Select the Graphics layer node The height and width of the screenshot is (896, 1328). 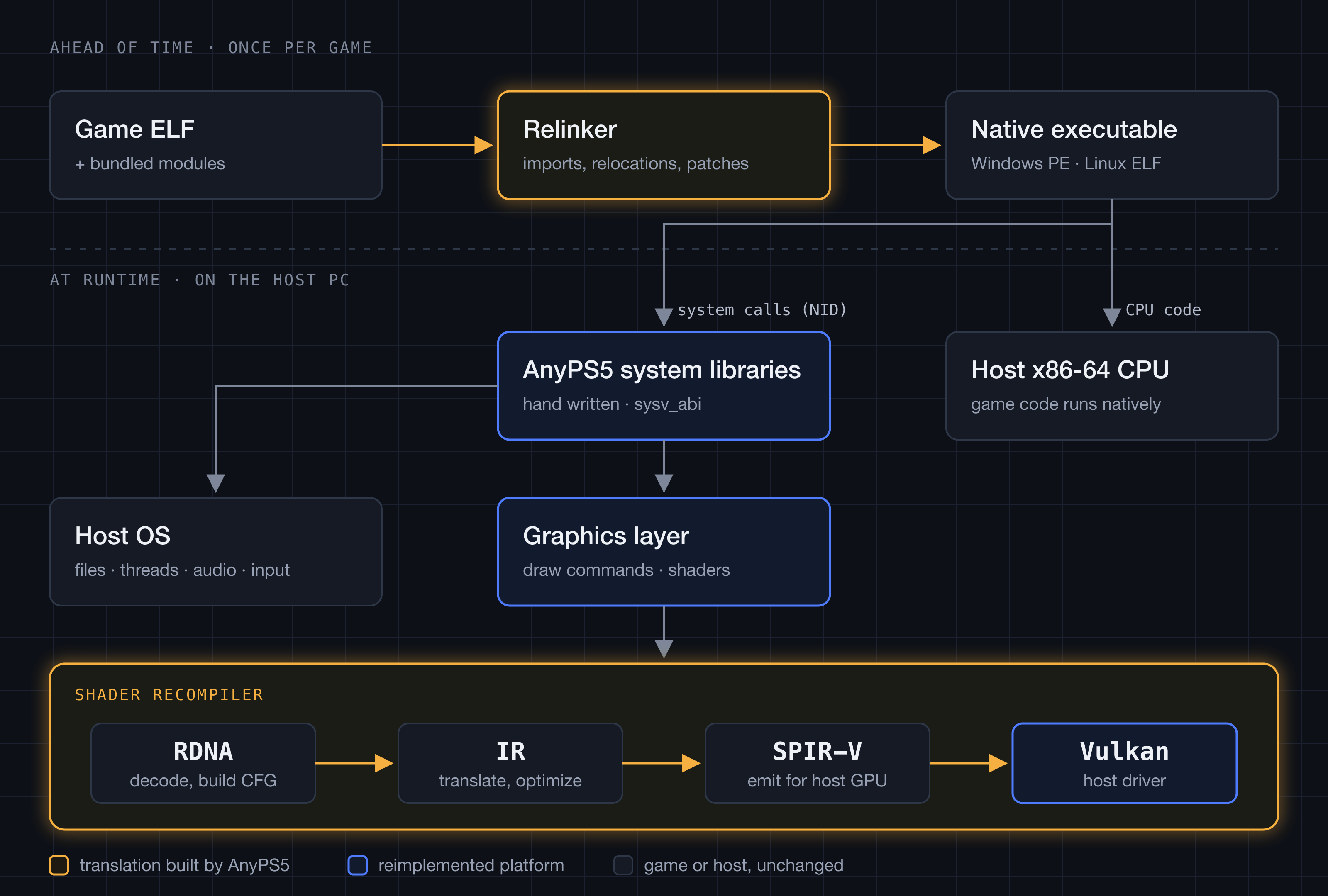(x=664, y=552)
